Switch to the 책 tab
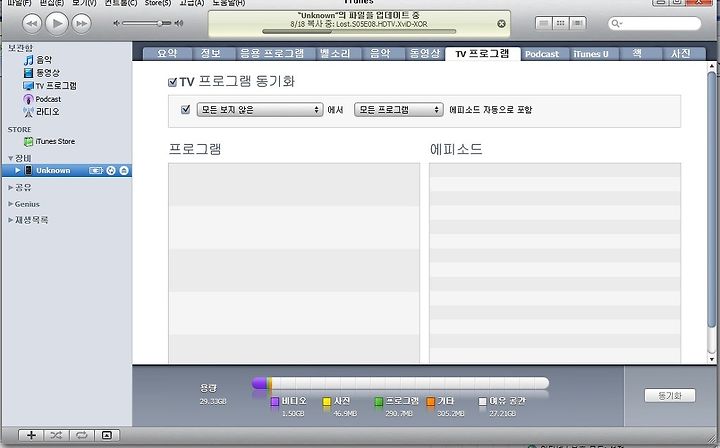Image resolution: width=720 pixels, height=448 pixels. pyautogui.click(x=637, y=54)
